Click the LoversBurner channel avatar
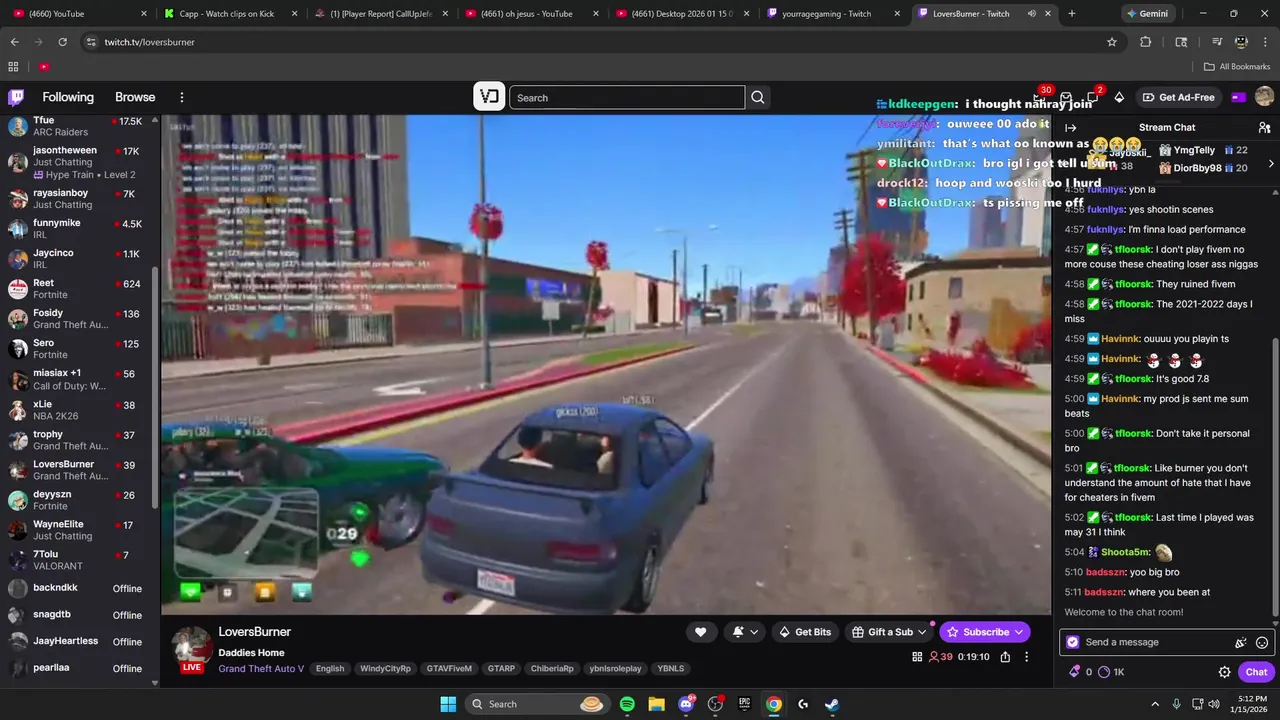1280x720 pixels. [190, 648]
